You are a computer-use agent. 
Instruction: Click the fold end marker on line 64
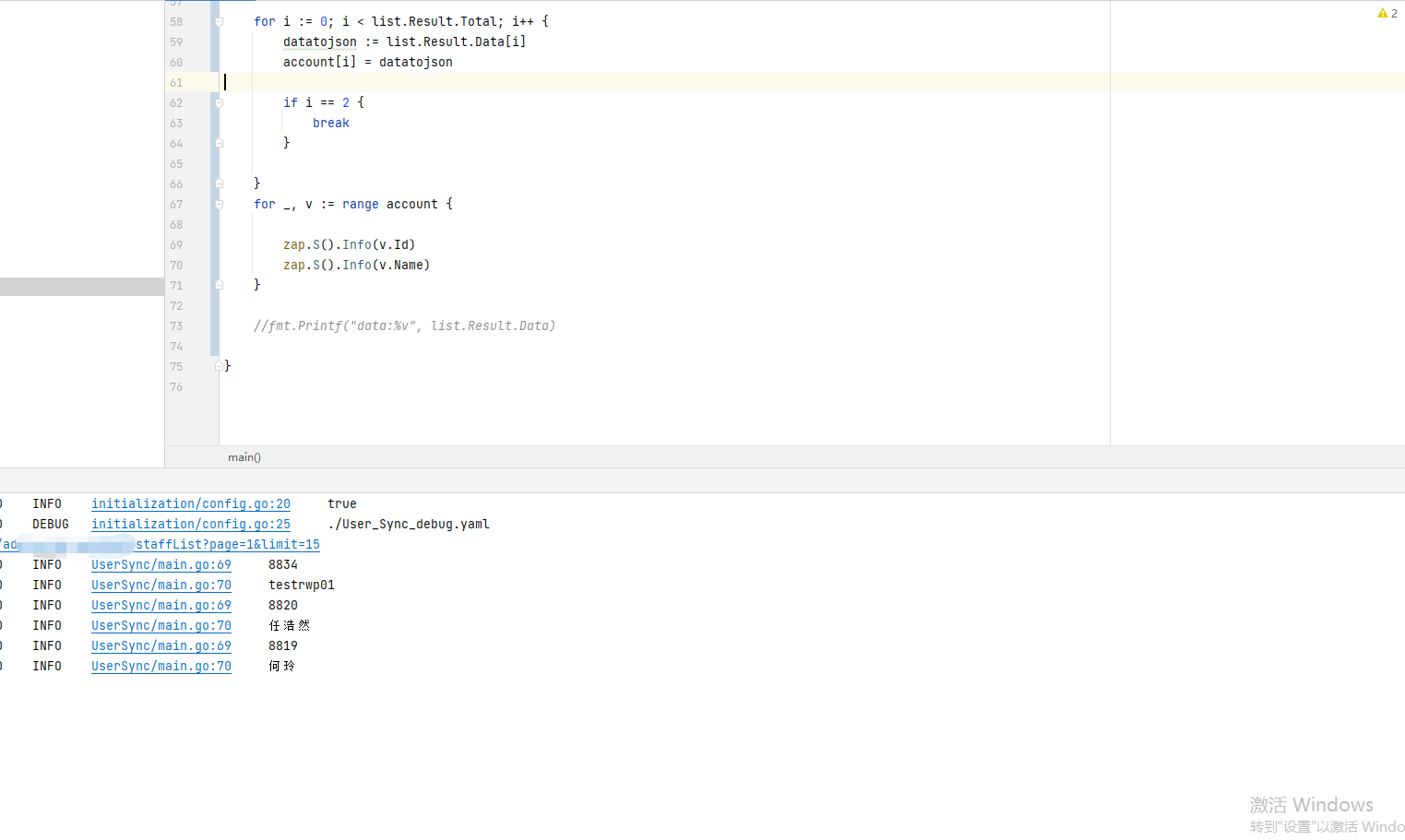219,143
